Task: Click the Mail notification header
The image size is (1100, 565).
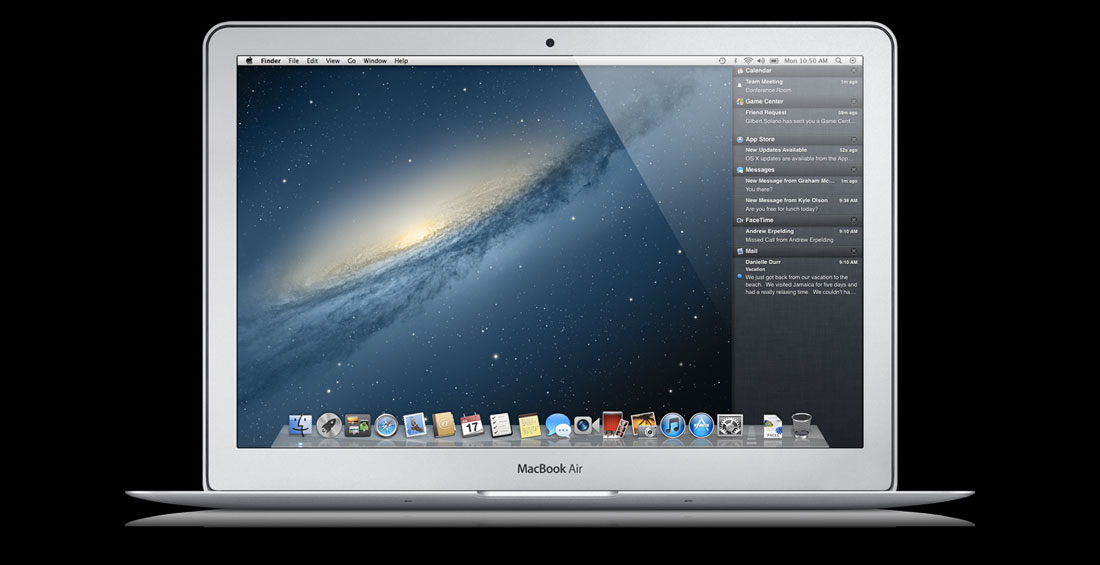Action: pyautogui.click(x=798, y=251)
